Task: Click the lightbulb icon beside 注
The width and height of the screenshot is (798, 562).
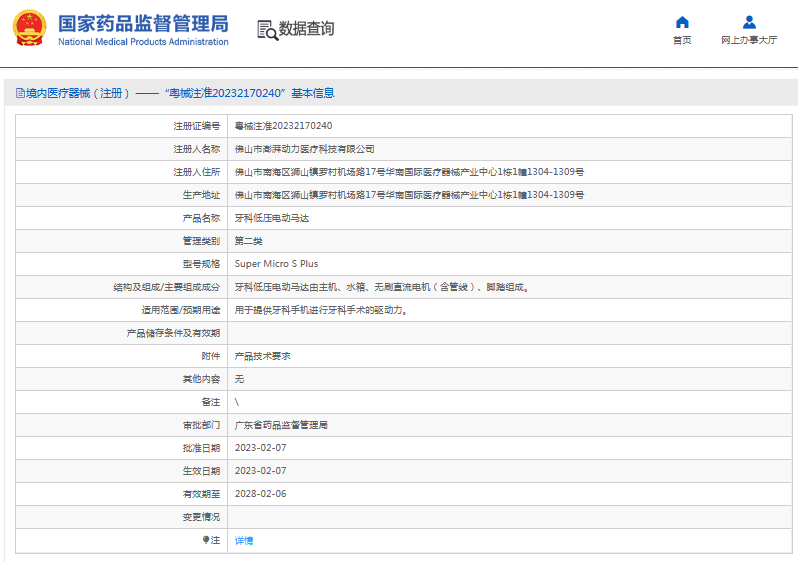Action: tap(206, 540)
